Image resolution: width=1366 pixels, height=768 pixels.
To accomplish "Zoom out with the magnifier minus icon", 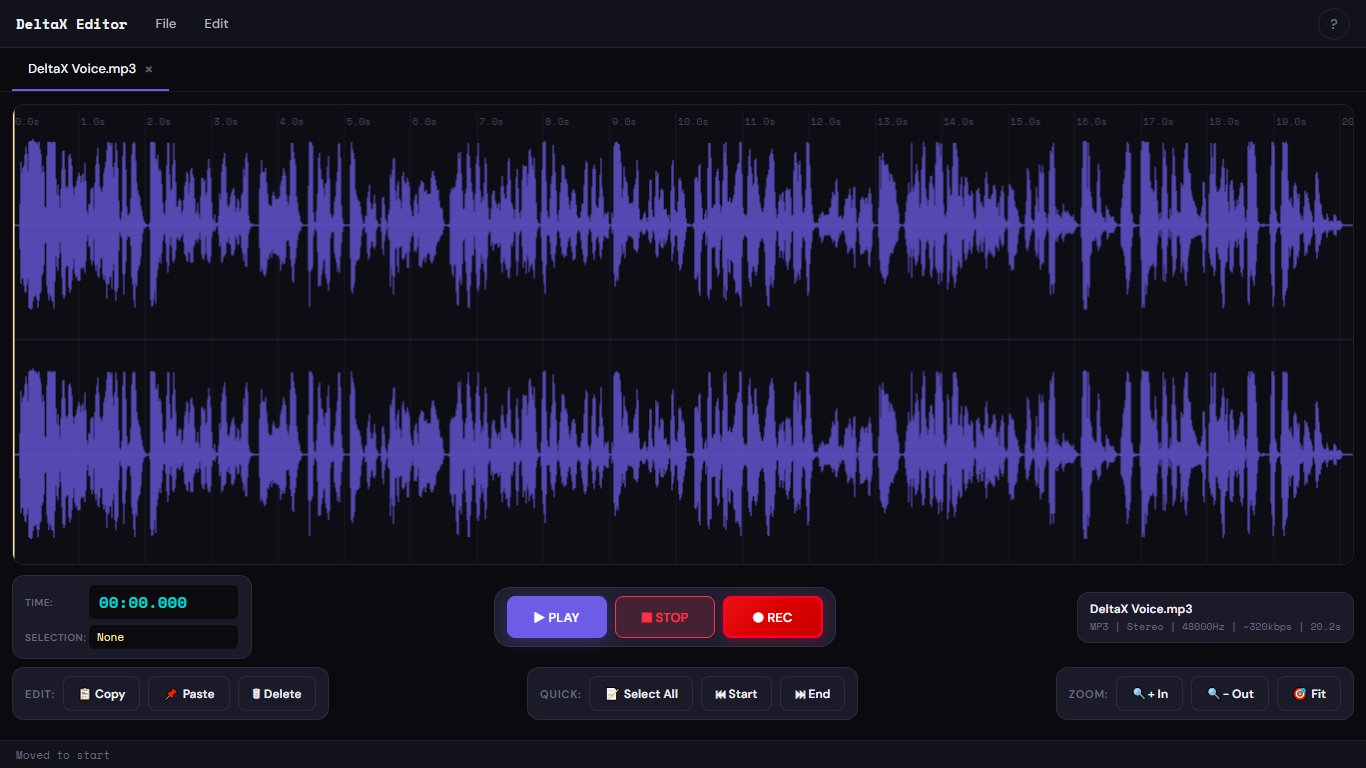I will (x=1213, y=693).
